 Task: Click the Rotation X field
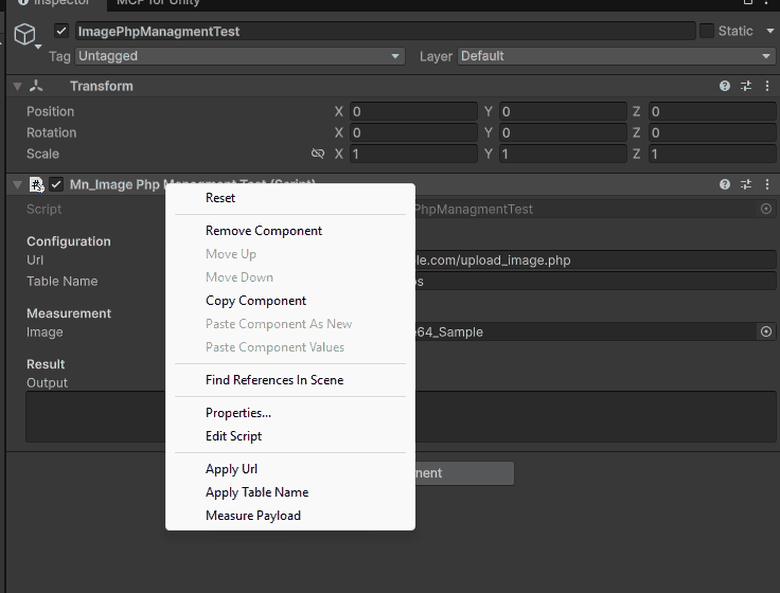[x=413, y=133]
